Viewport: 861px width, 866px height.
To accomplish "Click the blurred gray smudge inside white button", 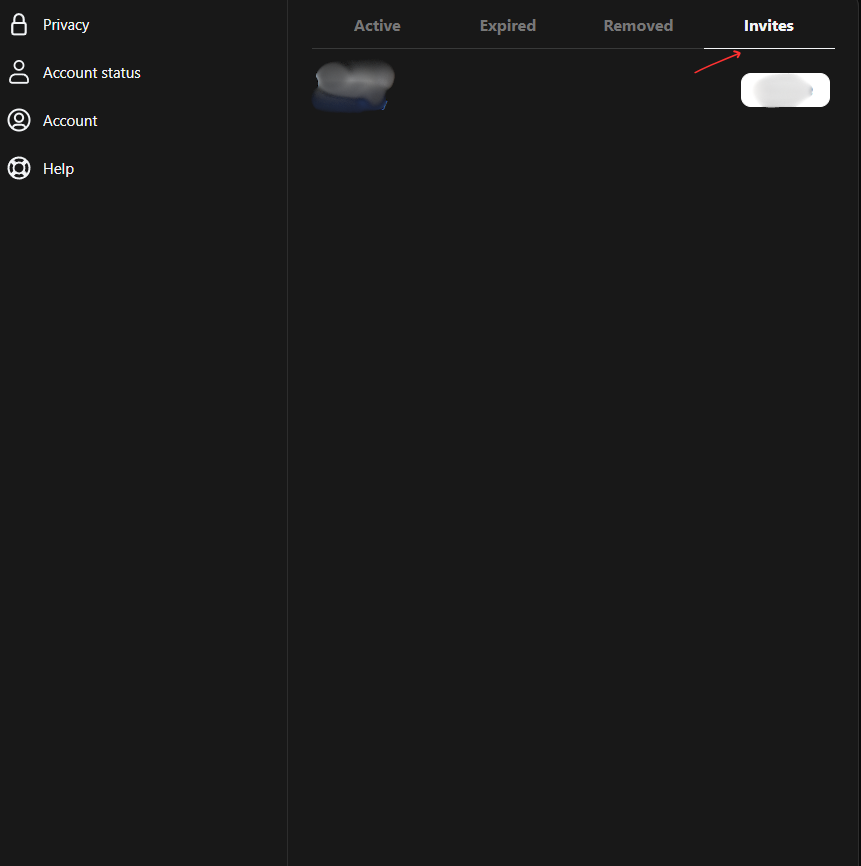I will point(784,91).
